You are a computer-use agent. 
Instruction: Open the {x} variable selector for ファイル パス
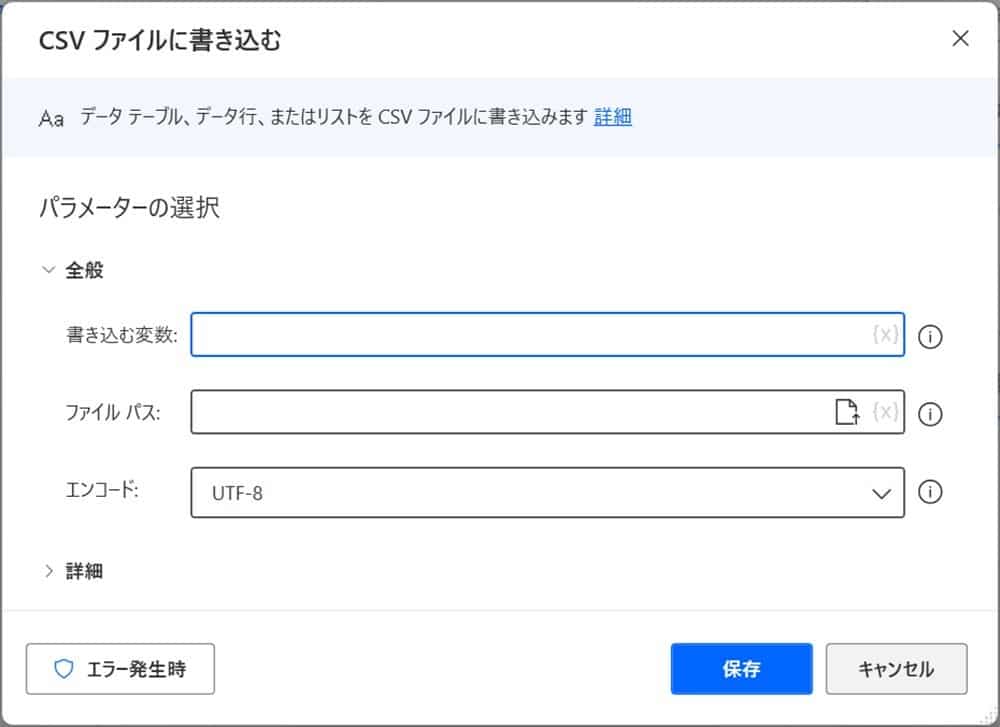click(884, 414)
